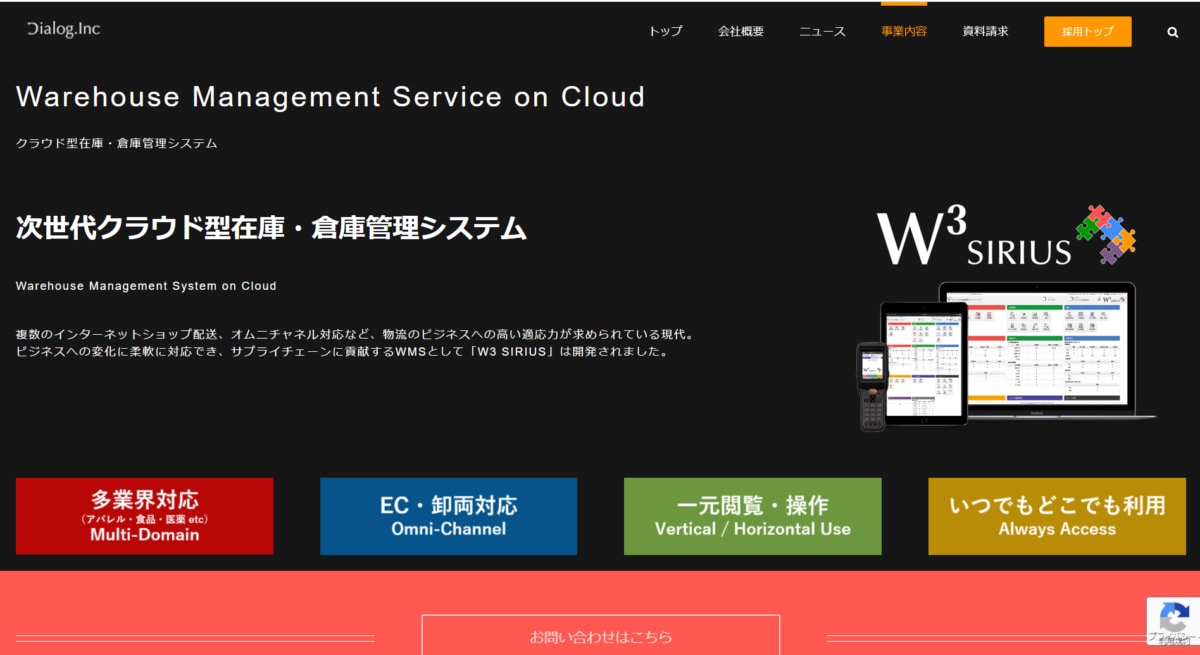Click the blue EC・卸両対応 Omni-Channel banner

448,516
